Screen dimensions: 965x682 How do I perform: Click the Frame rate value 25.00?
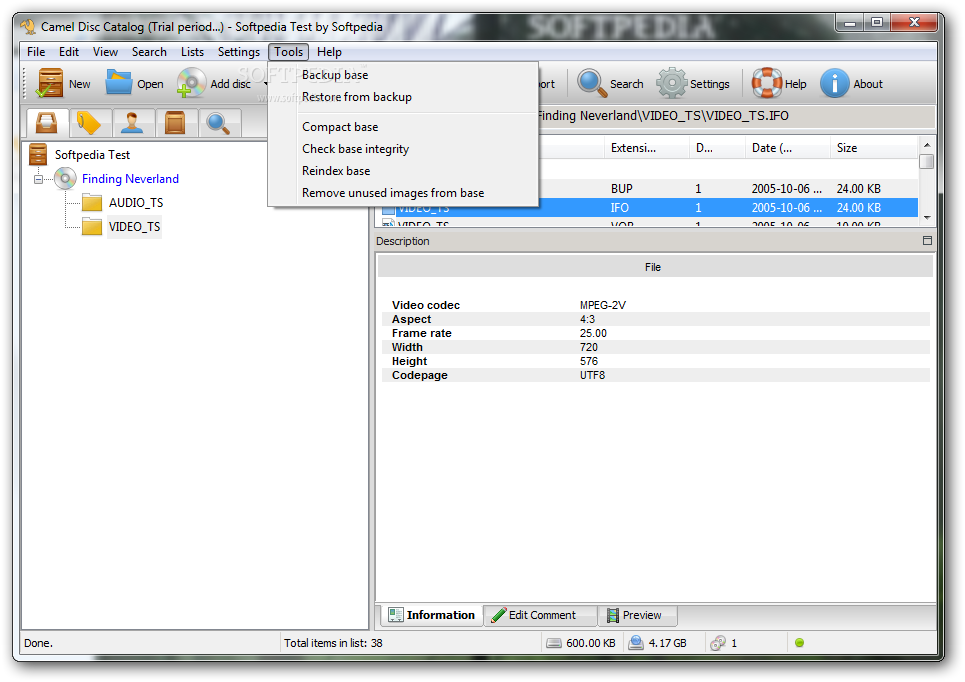593,333
